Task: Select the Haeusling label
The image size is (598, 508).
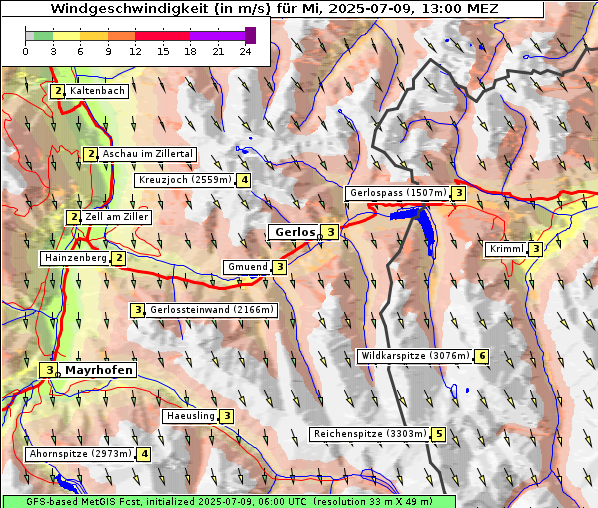Action: pyautogui.click(x=190, y=416)
